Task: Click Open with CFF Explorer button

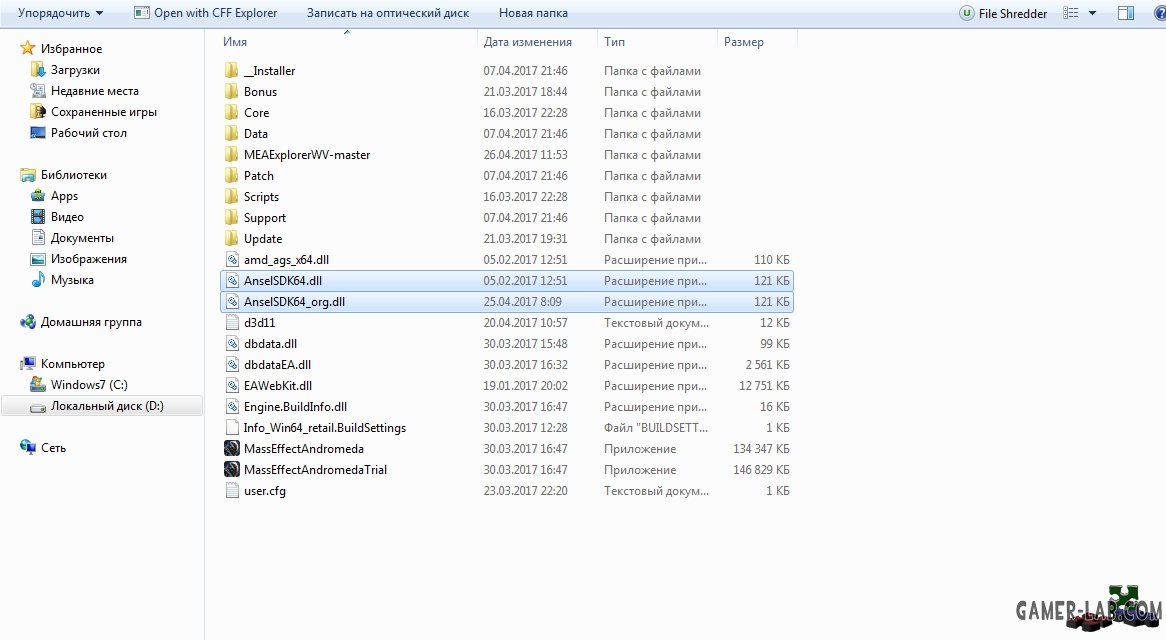Action: [205, 13]
